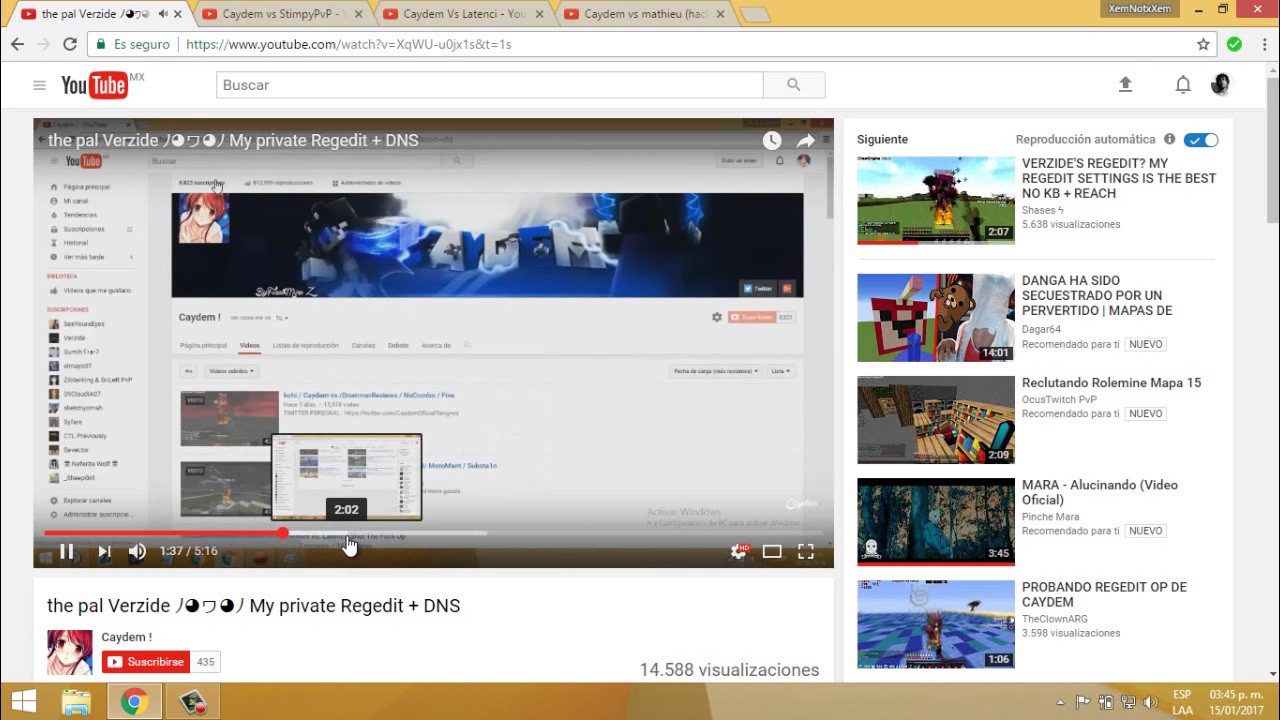
Task: Click the 2:07 VERZIDE'S REGEDIT thumbnail
Action: click(x=936, y=200)
